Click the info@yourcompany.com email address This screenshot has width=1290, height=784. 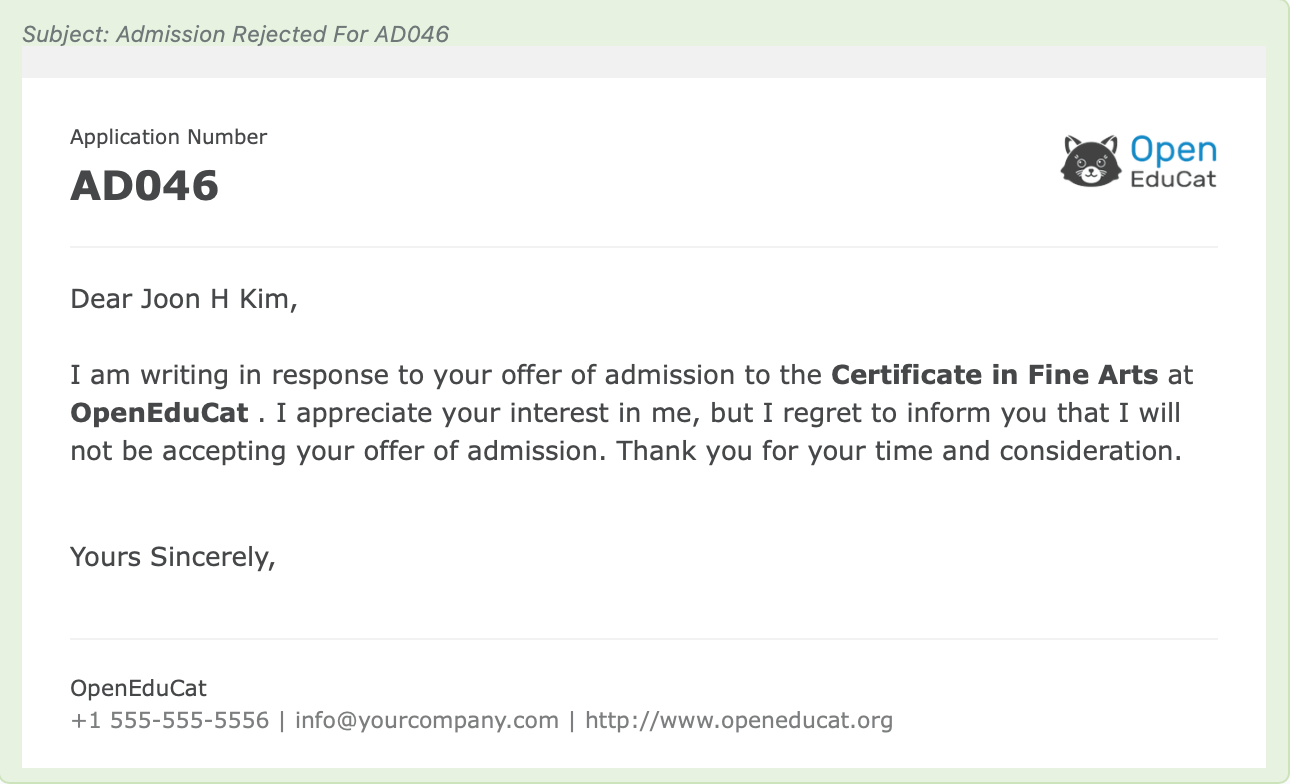point(427,720)
